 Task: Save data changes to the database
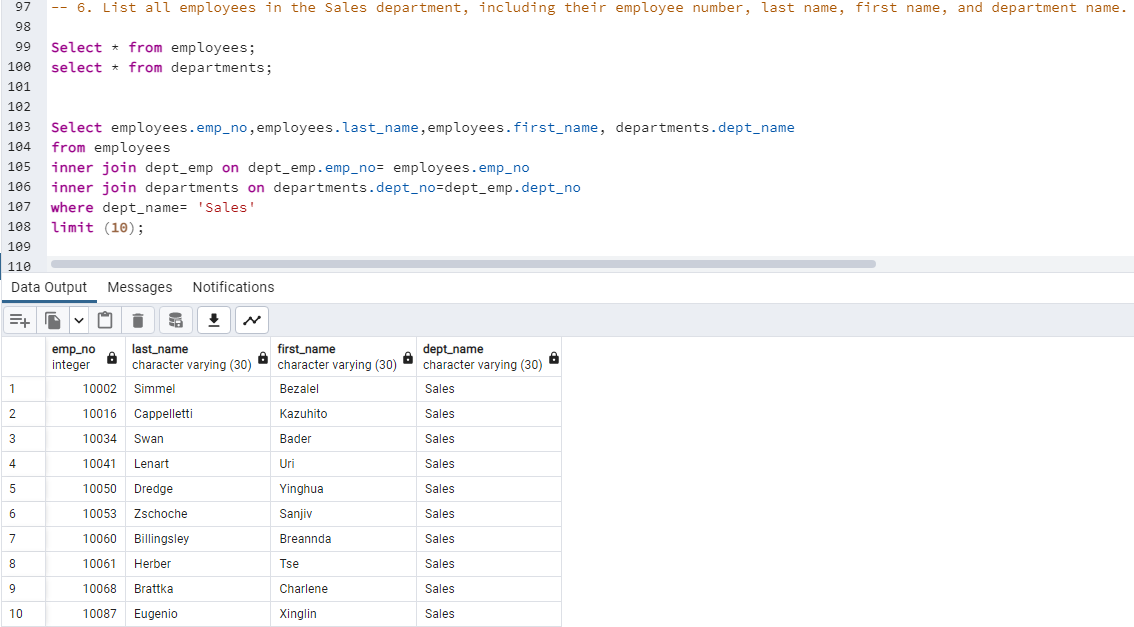tap(175, 320)
